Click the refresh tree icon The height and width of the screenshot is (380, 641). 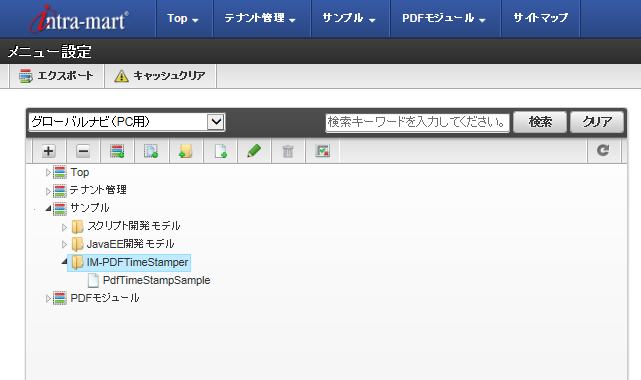[603, 150]
